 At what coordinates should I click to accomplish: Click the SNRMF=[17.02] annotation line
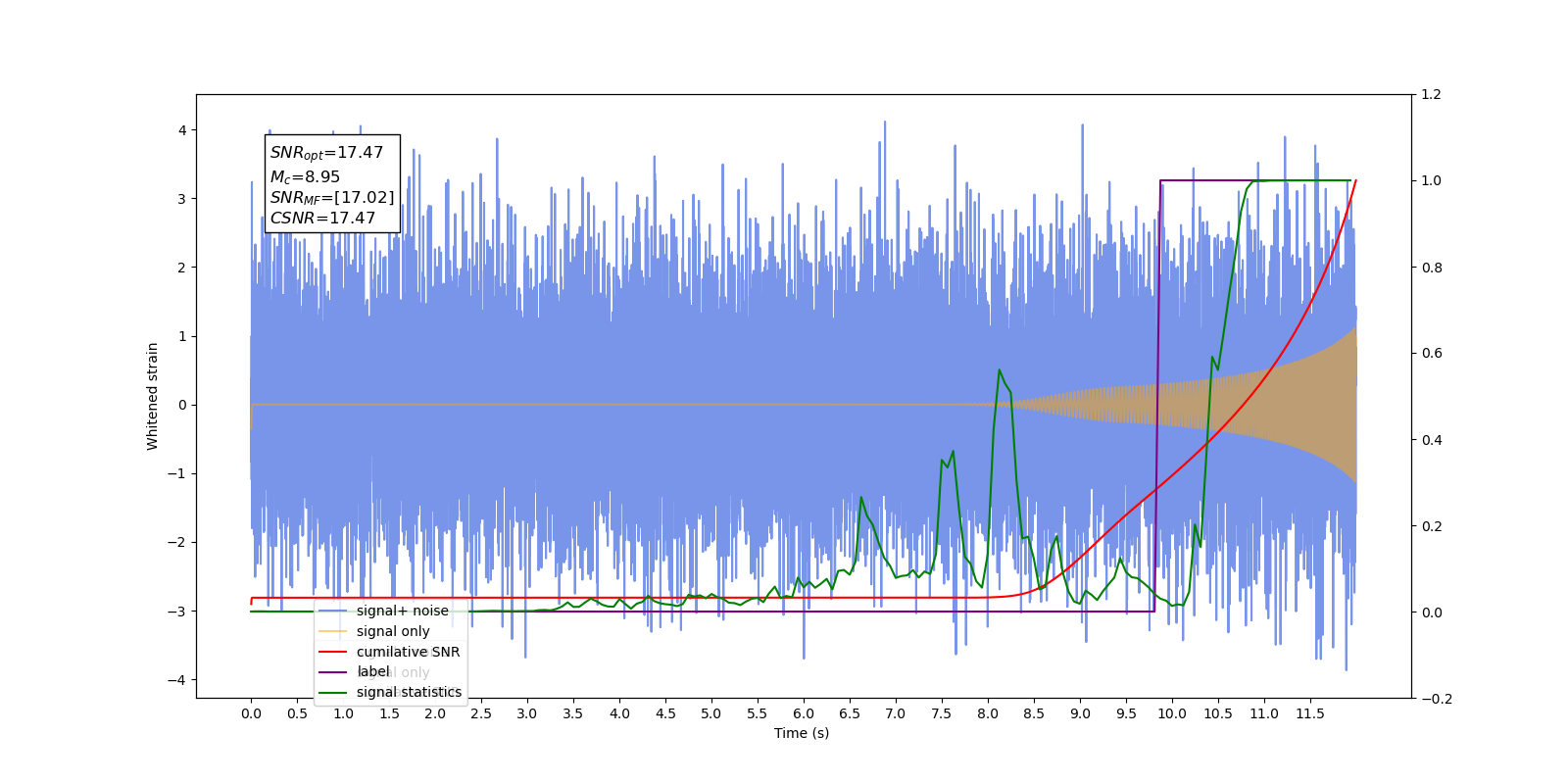coord(332,198)
